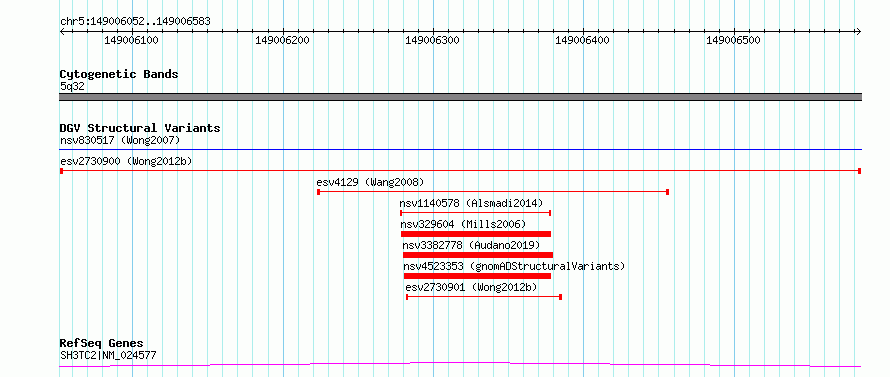Screen dimensions: 890x377
Task: Select the blue nsv830517 variant line
Action: point(460,149)
